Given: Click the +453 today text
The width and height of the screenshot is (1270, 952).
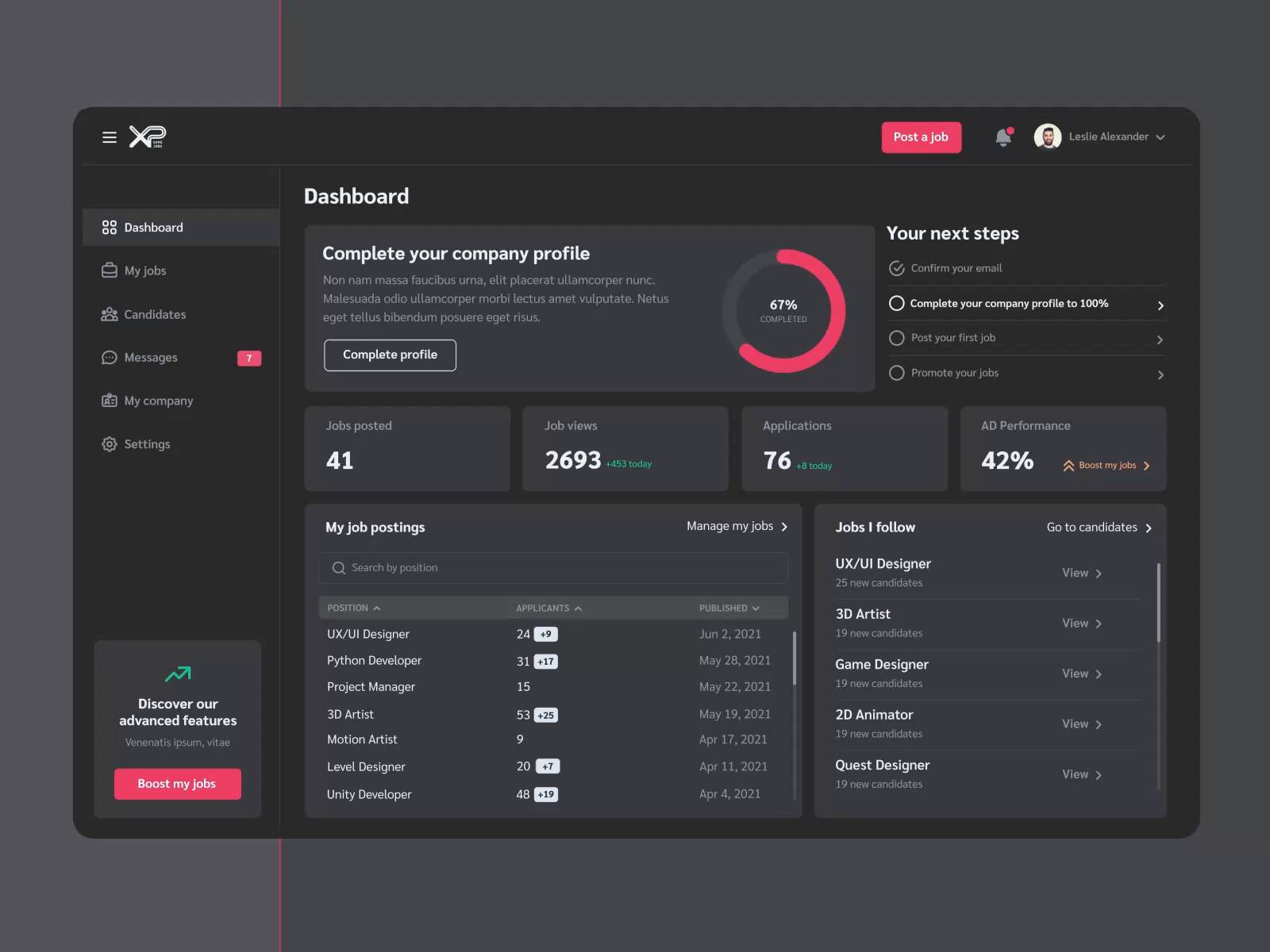Looking at the screenshot, I should (x=629, y=464).
